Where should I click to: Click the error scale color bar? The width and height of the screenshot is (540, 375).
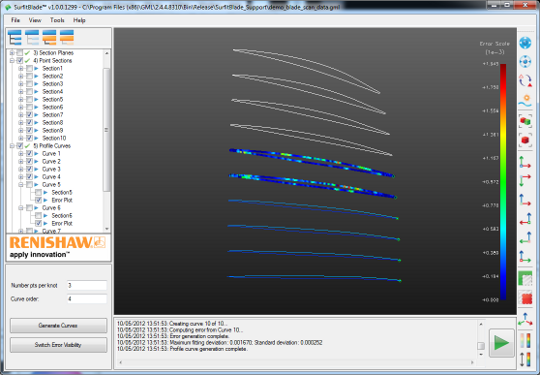point(503,182)
